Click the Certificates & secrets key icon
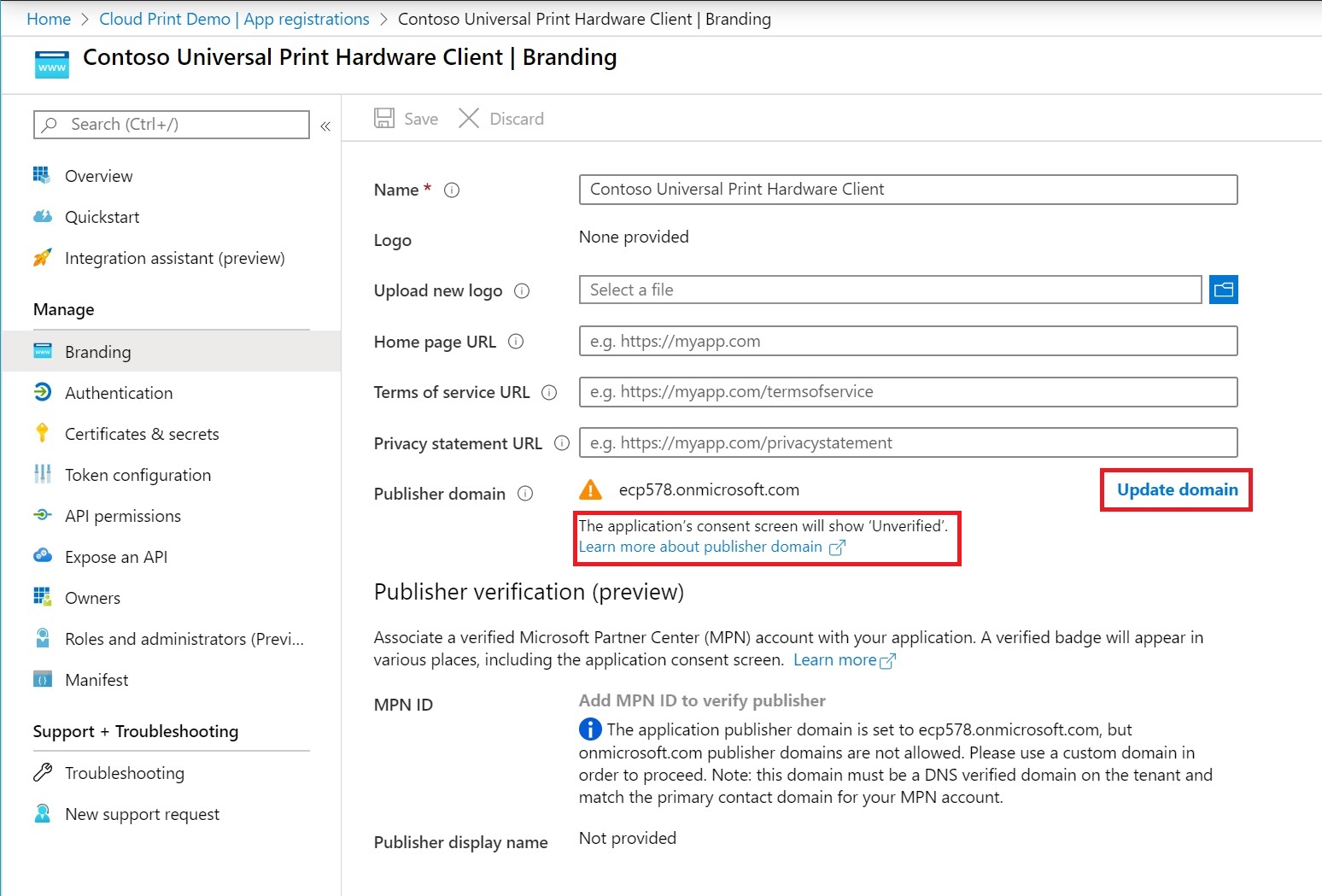The width and height of the screenshot is (1322, 896). click(42, 433)
